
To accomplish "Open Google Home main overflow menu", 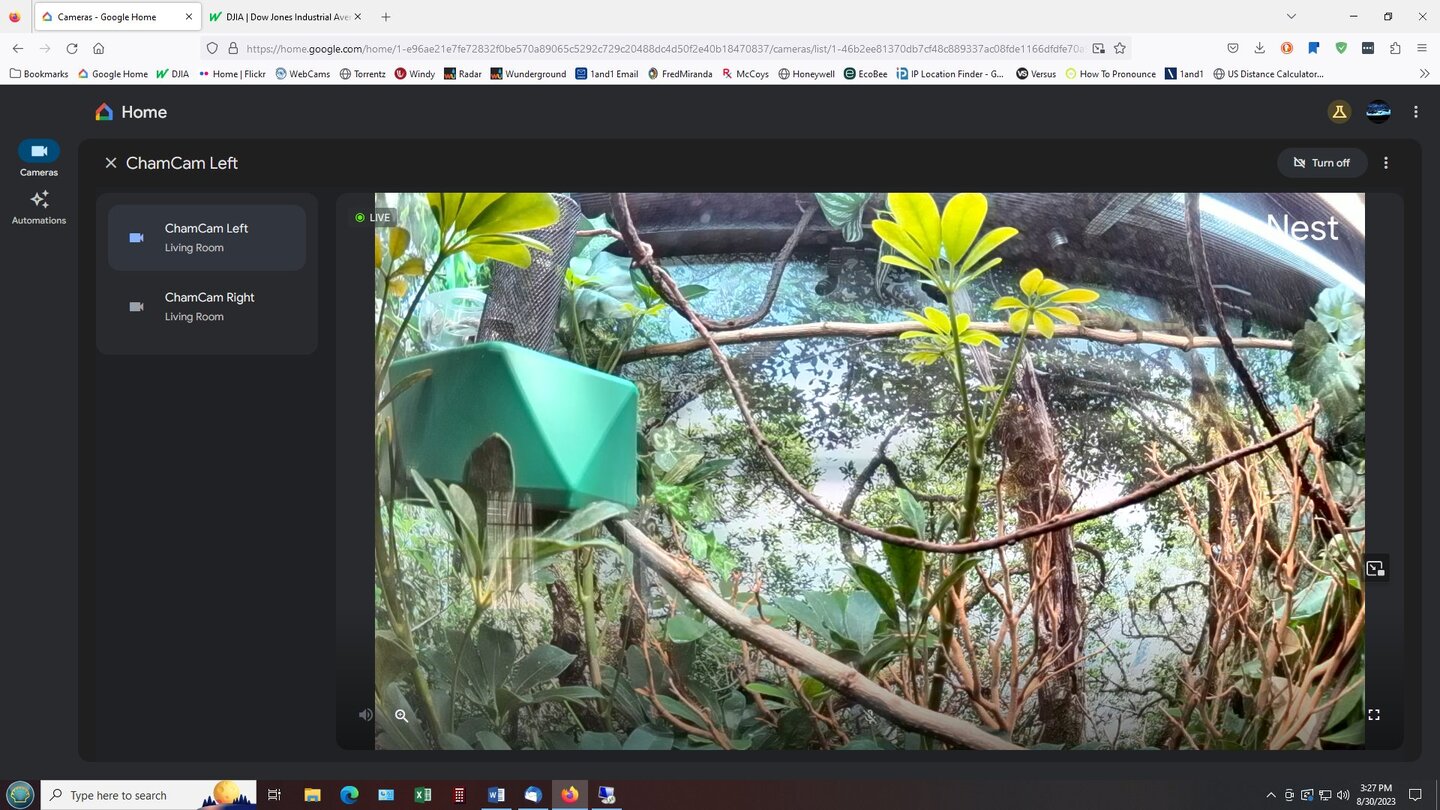I will [x=1415, y=112].
